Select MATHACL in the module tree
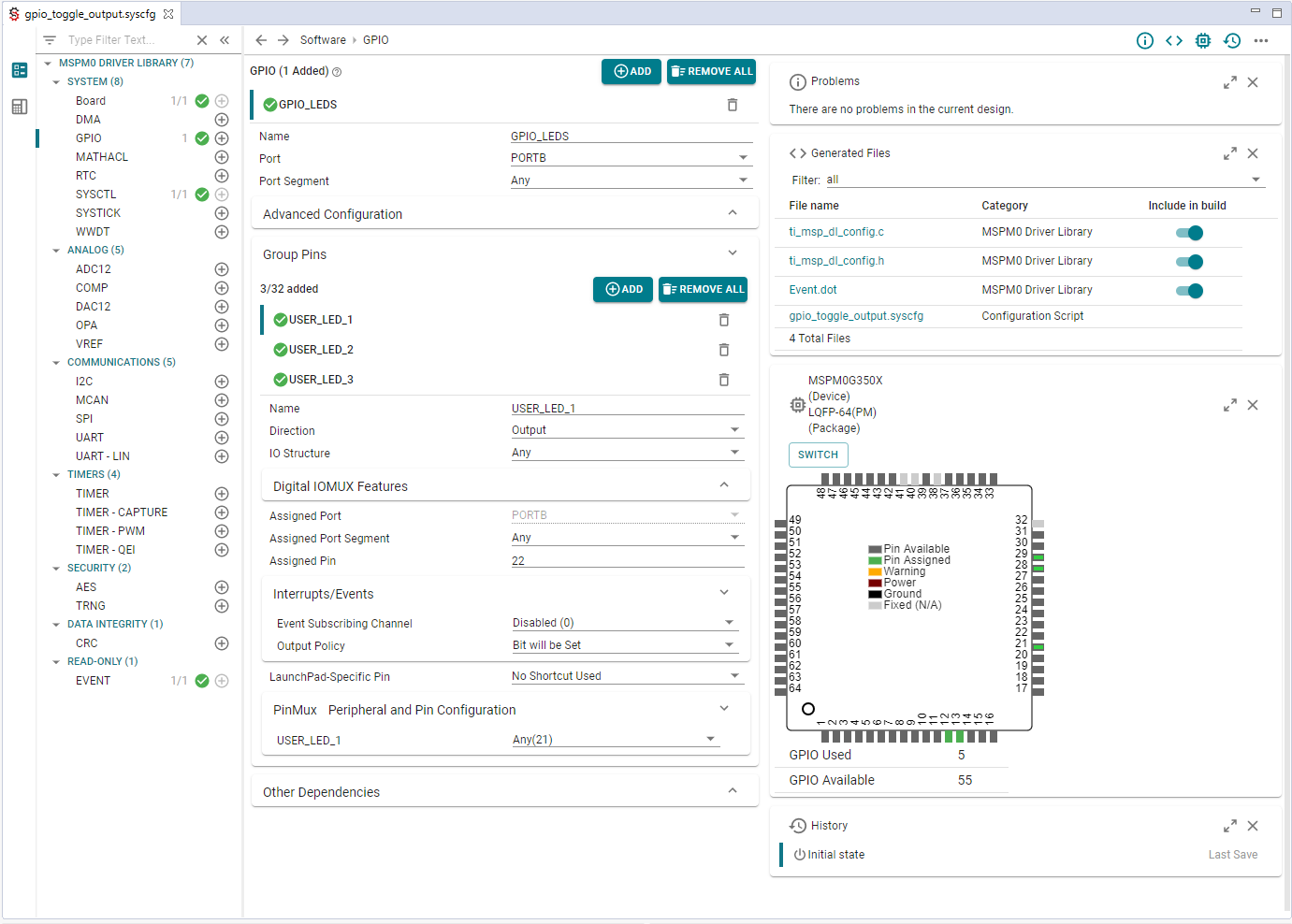This screenshot has width=1292, height=924. click(x=102, y=157)
